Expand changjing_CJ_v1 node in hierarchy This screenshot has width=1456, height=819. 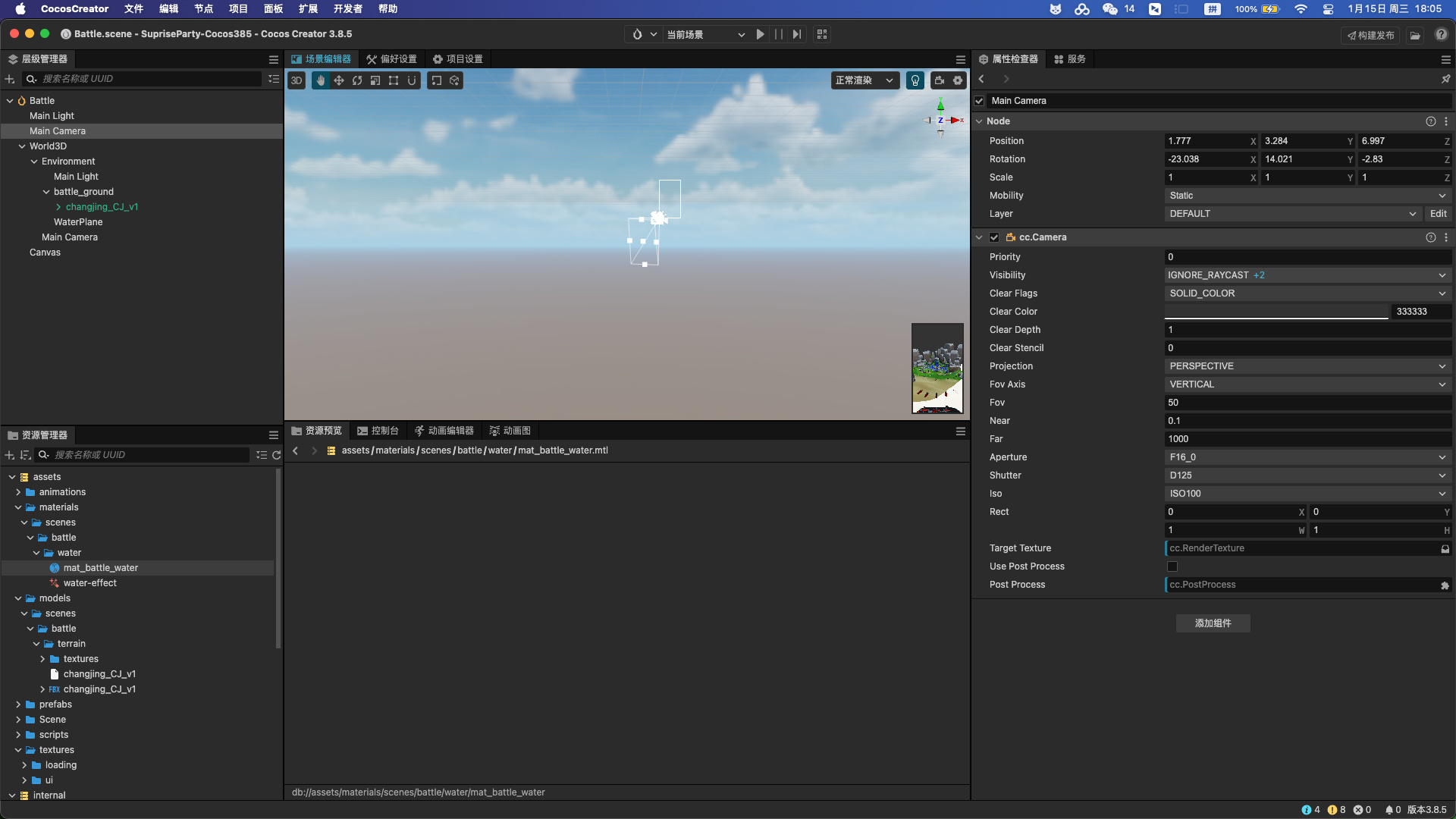click(58, 207)
